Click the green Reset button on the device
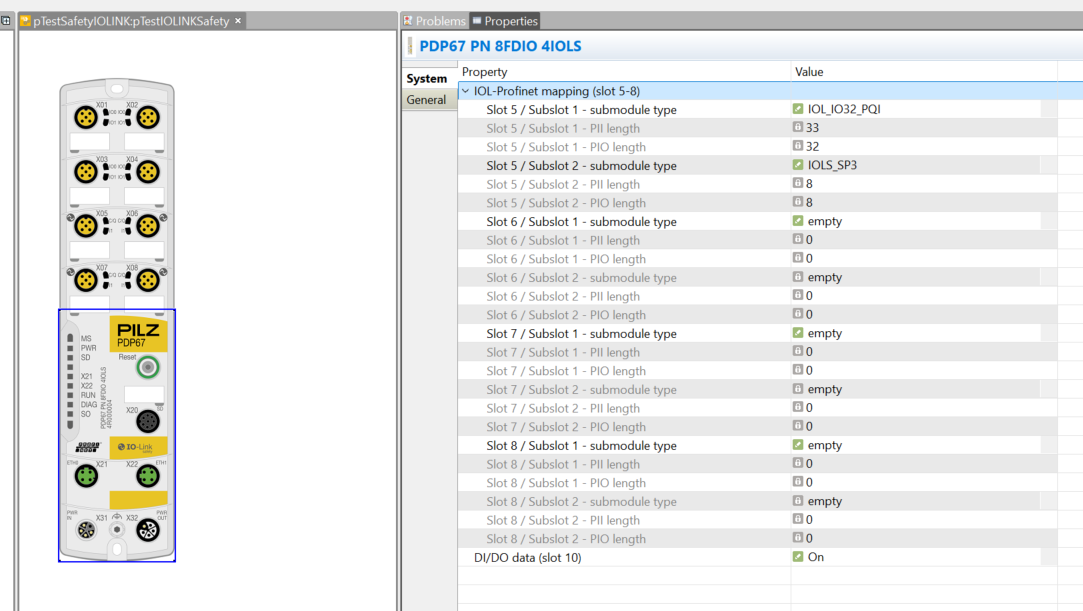Screen dimensions: 1083x611 (147, 367)
